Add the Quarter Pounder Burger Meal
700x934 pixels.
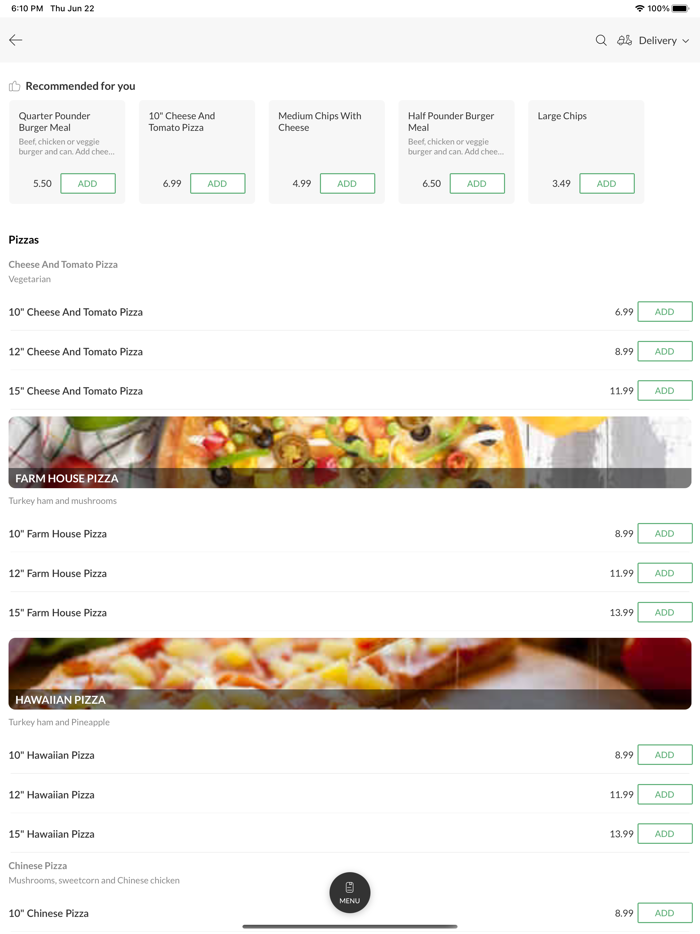[88, 183]
